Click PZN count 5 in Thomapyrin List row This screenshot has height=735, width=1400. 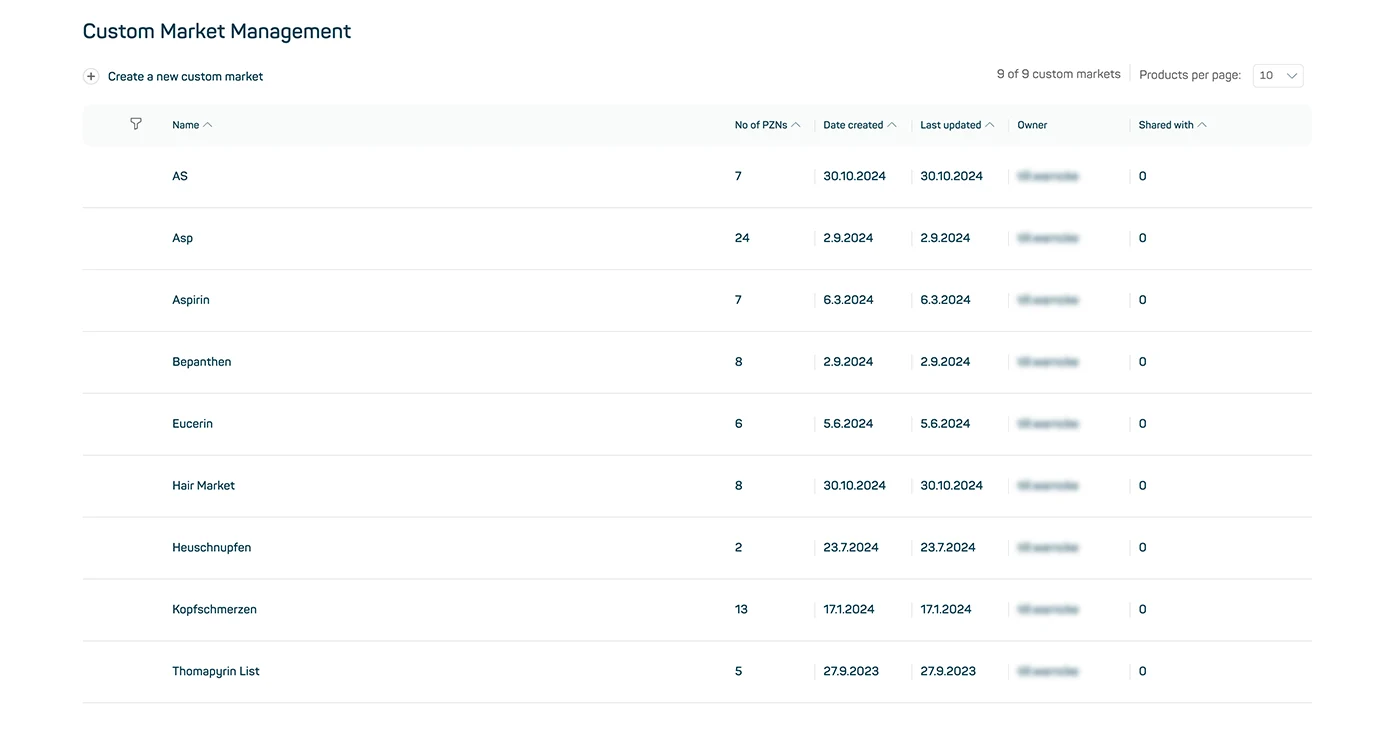pyautogui.click(x=739, y=672)
